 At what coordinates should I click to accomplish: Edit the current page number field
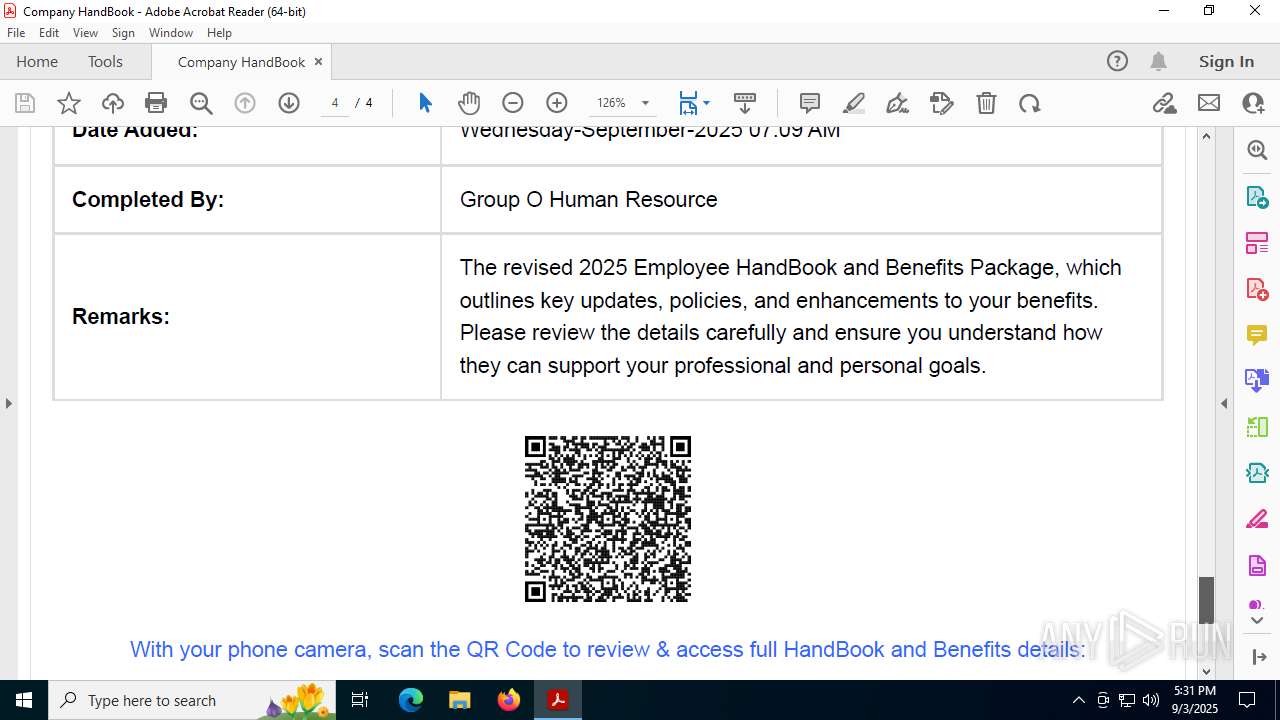[335, 103]
